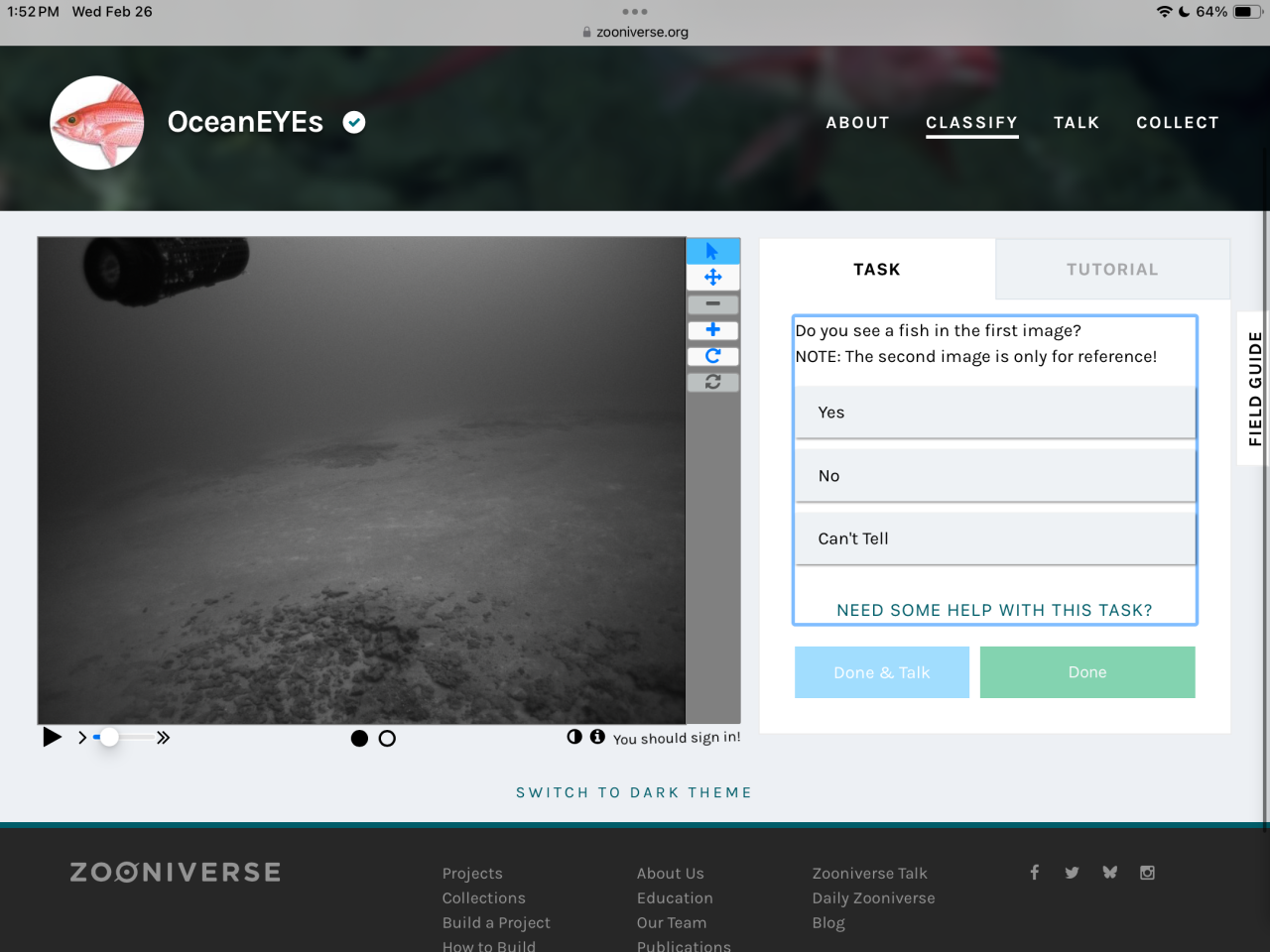This screenshot has width=1270, height=952.
Task: Reset the image view
Action: (712, 381)
